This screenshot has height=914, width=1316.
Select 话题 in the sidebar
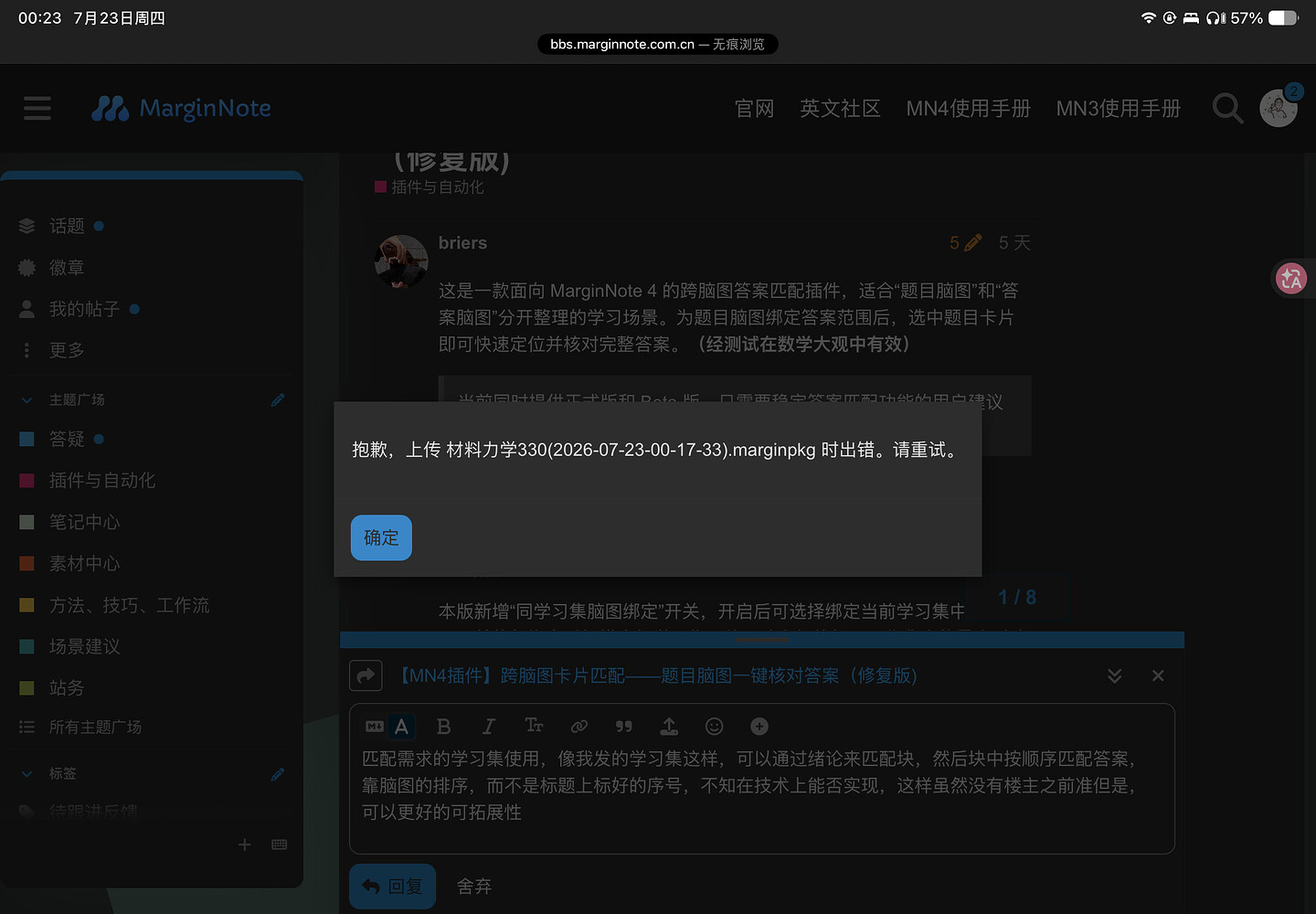67,226
